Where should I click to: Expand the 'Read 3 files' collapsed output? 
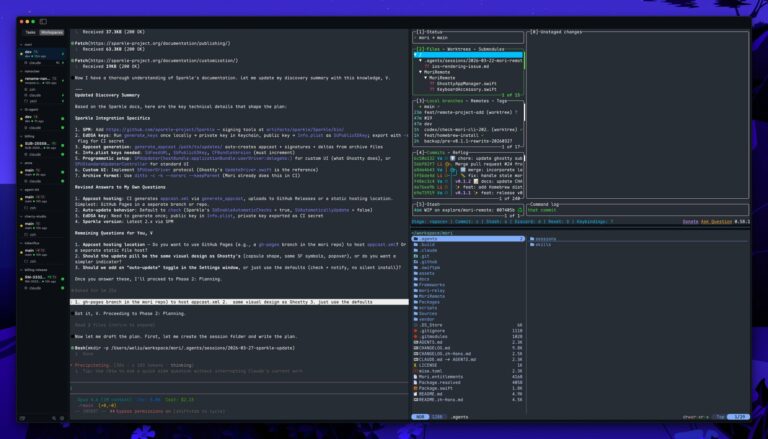[x=115, y=325]
